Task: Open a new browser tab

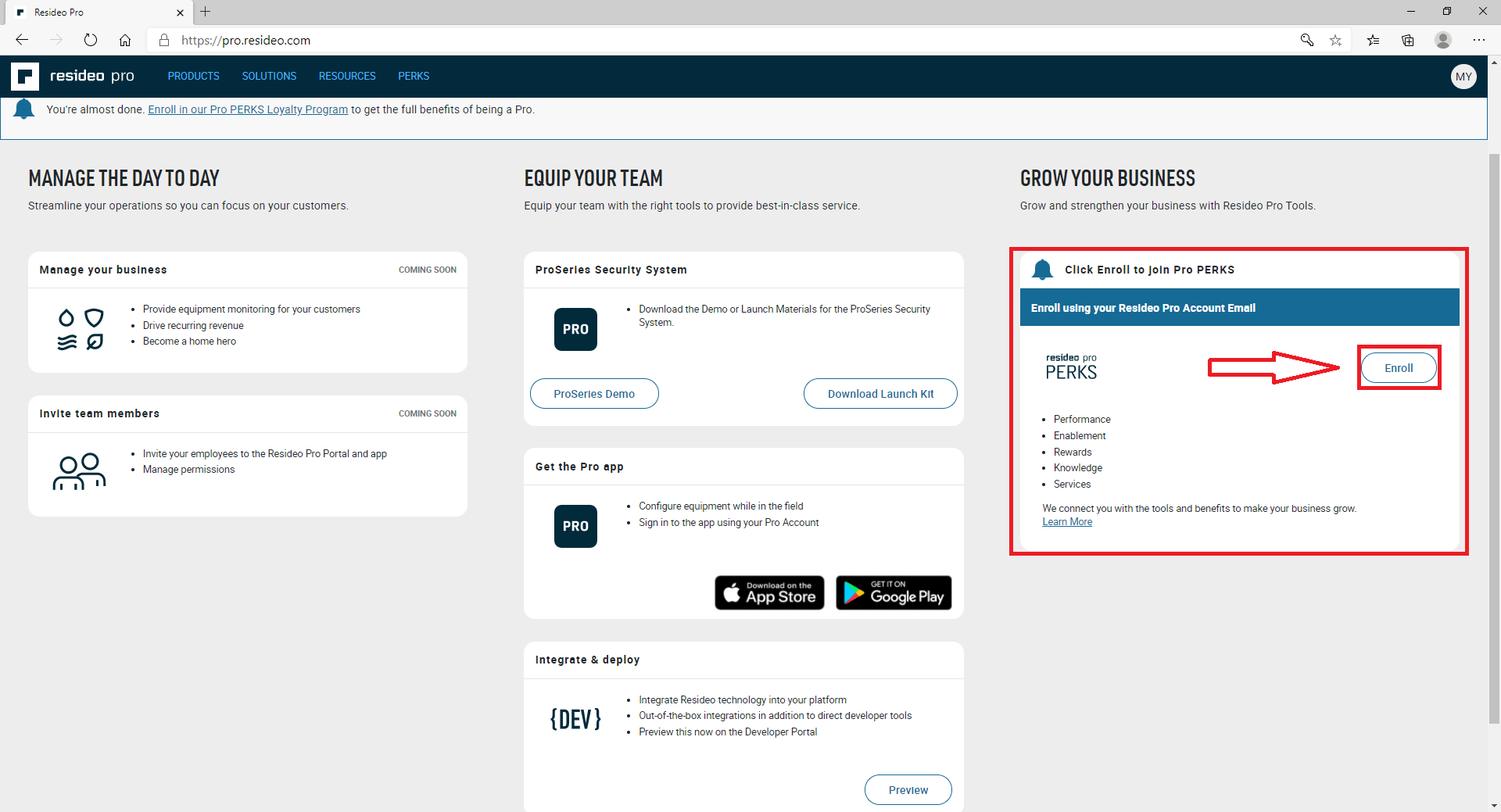Action: 206,12
